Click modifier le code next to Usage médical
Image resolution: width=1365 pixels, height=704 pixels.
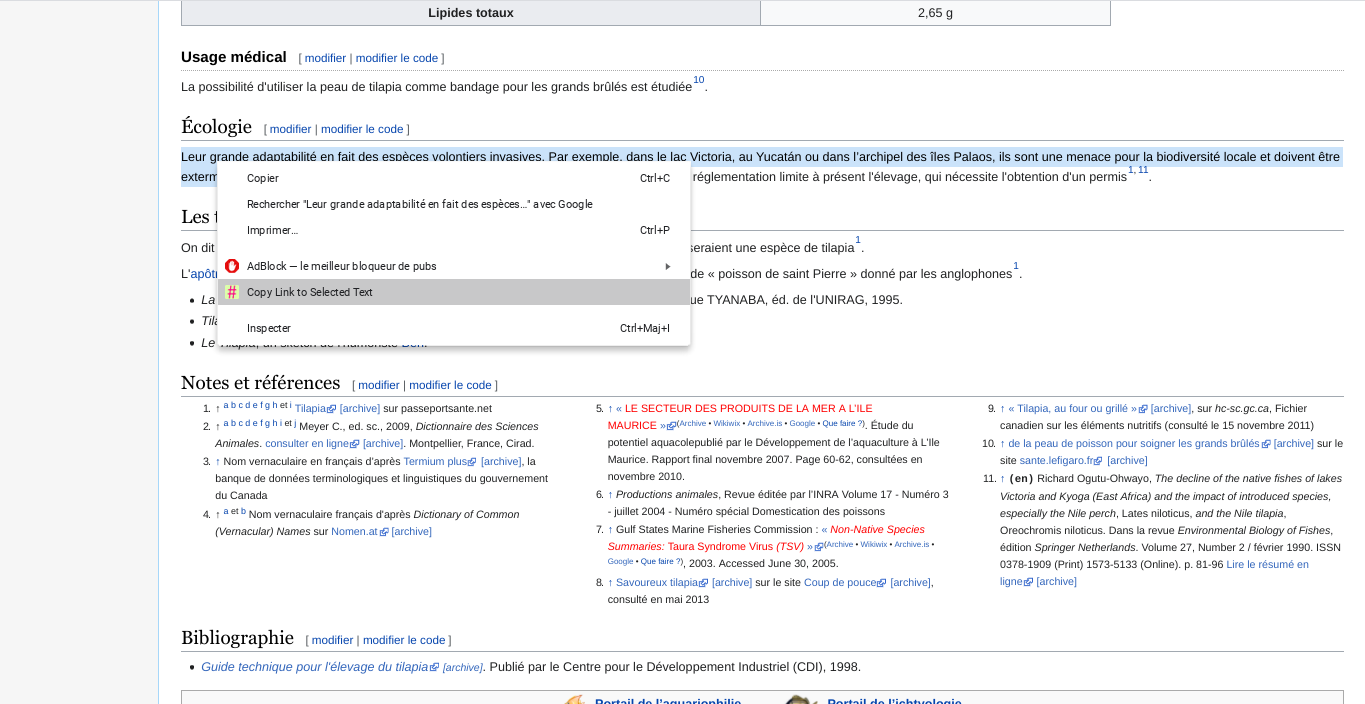tap(397, 58)
